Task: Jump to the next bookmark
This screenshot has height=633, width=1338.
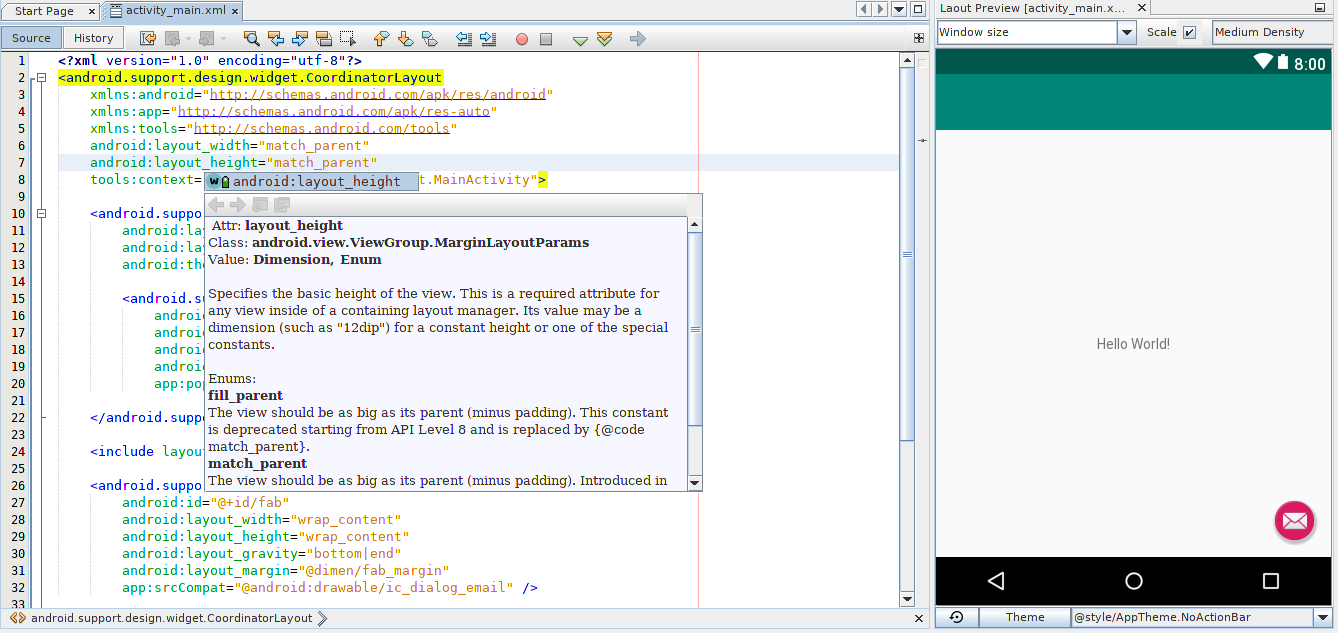Action: [x=404, y=38]
